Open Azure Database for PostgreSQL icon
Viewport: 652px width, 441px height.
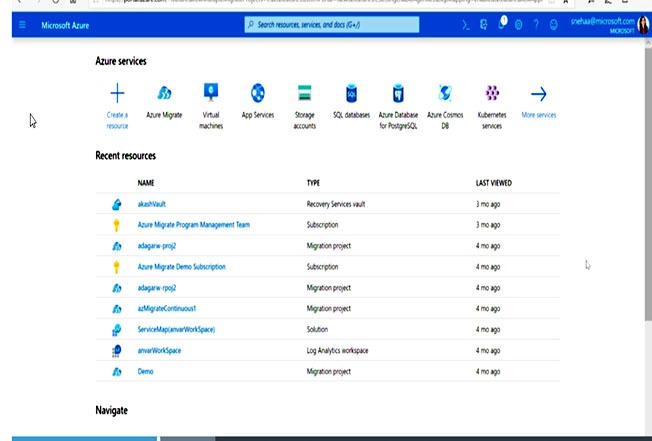point(398,93)
